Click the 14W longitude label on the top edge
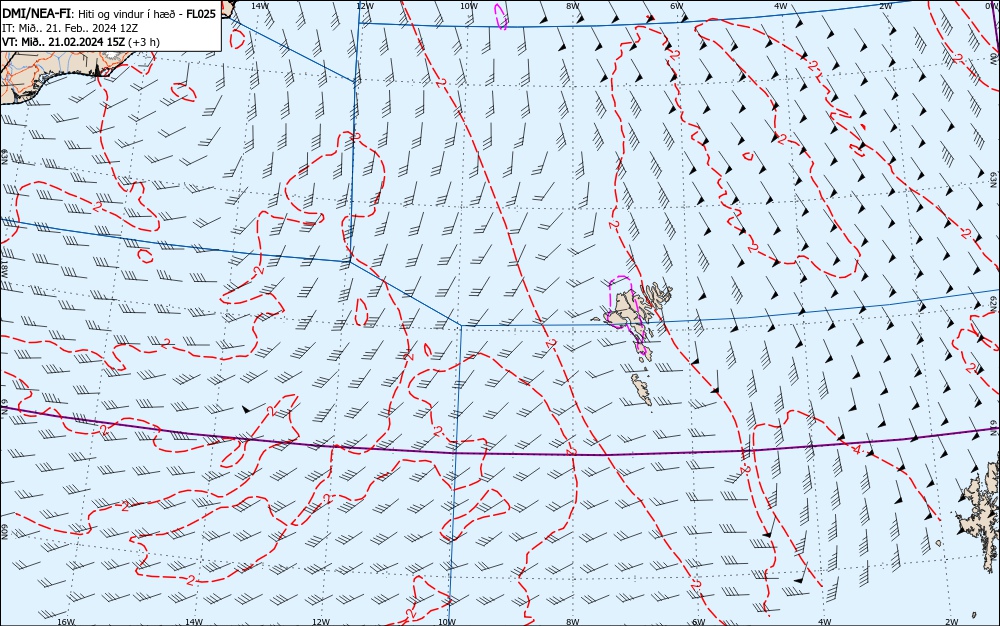Screen dimensions: 1000x626 [259, 6]
